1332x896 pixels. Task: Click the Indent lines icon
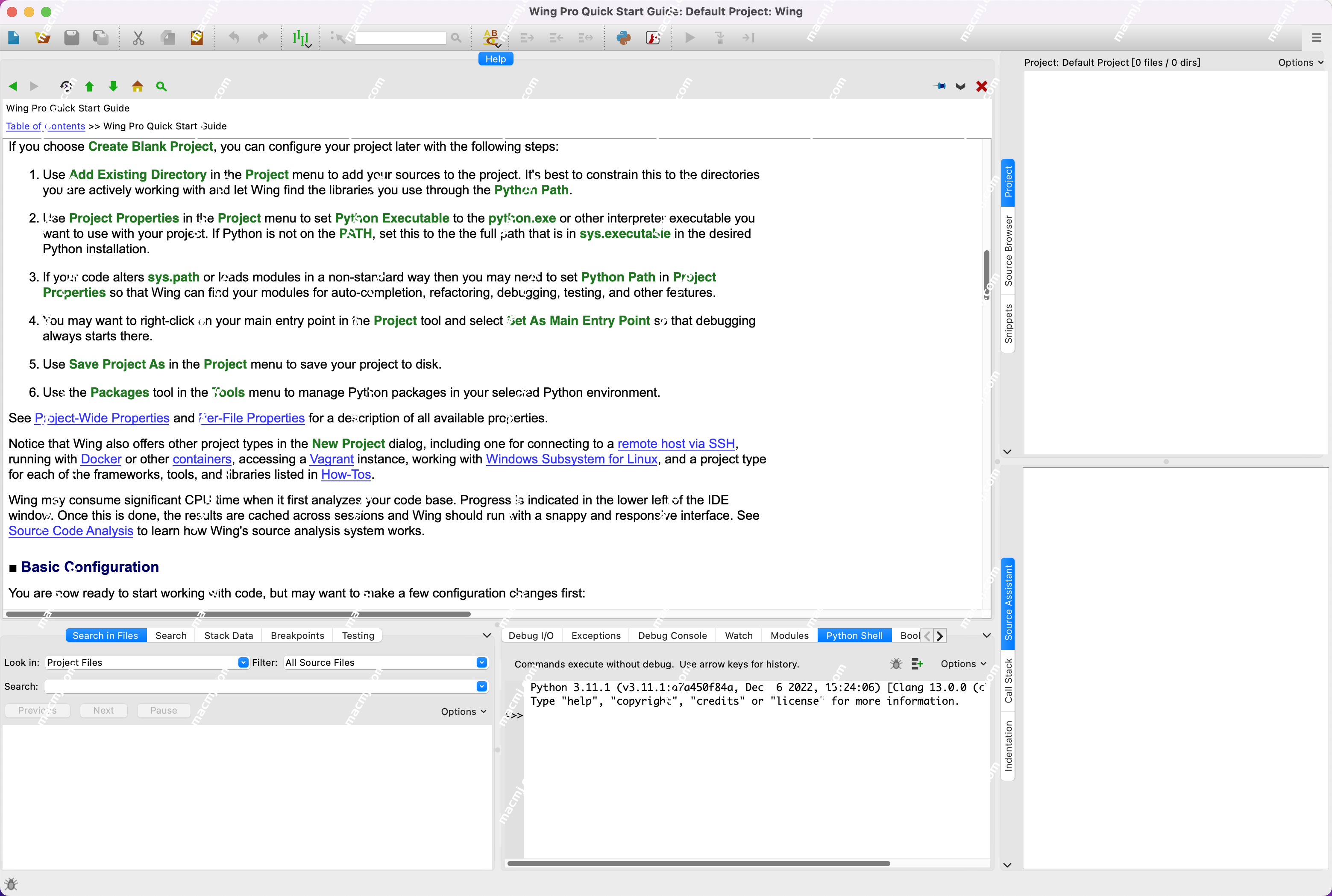pos(527,38)
